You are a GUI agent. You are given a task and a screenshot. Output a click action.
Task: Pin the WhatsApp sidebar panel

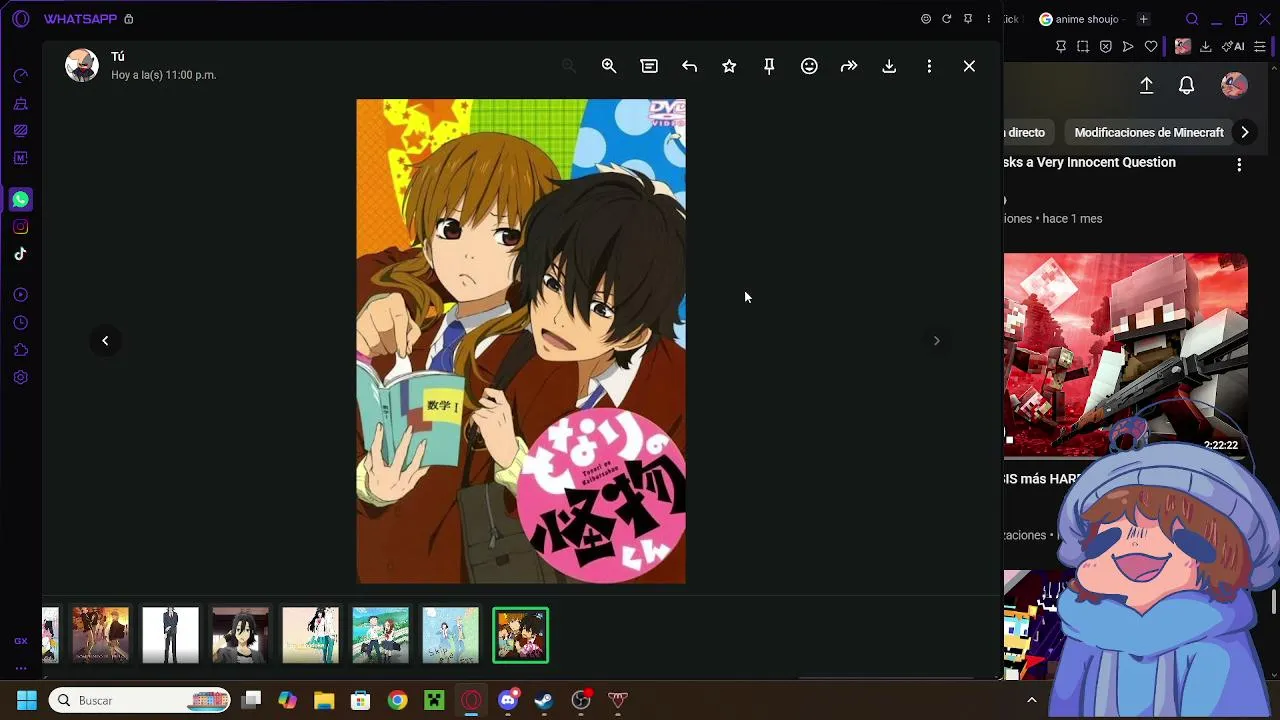pos(968,19)
